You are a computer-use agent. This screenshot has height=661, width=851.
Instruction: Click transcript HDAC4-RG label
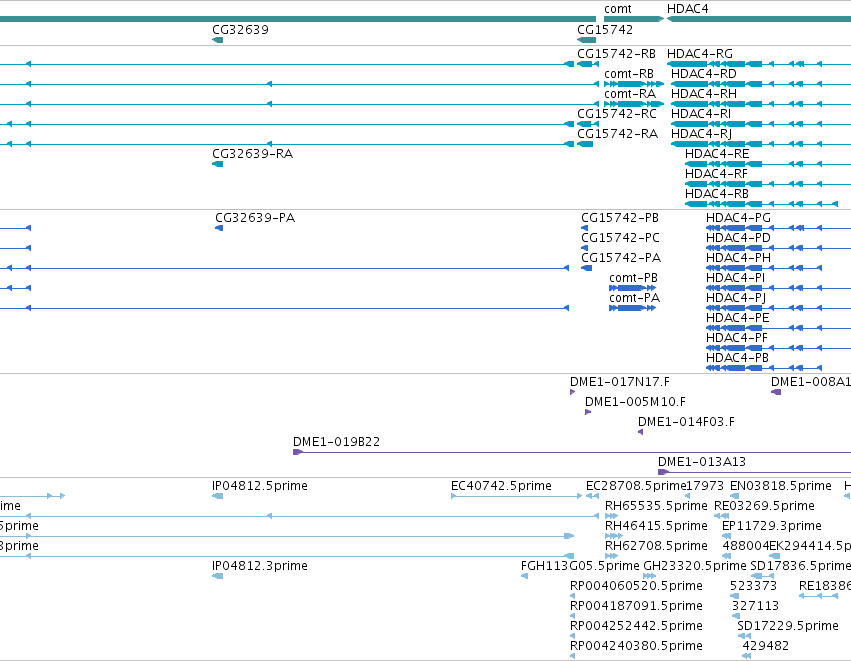pos(700,54)
